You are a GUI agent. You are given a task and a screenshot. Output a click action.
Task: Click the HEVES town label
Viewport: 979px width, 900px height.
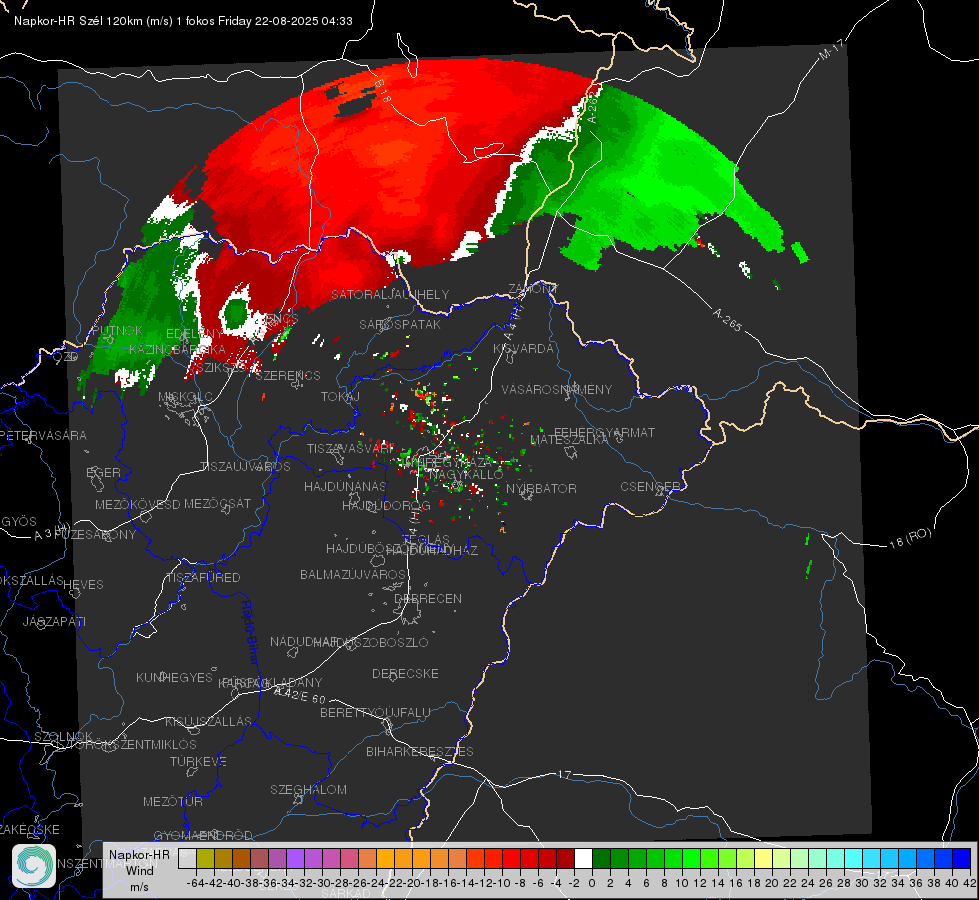tap(84, 585)
